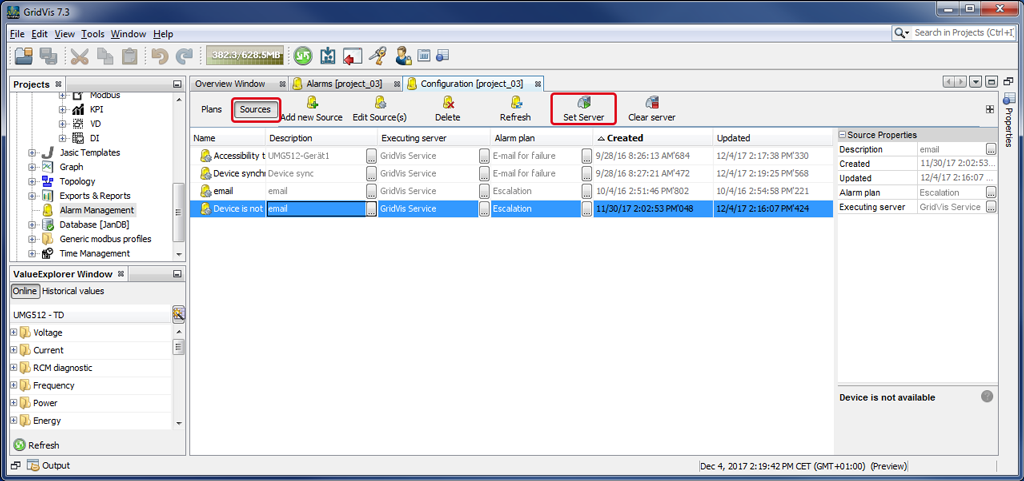Switch to the Plans view
Screen dimensions: 1024x481
coord(211,109)
